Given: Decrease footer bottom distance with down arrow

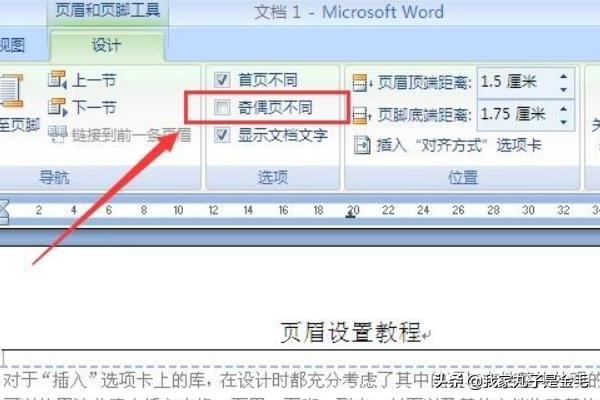Looking at the screenshot, I should point(566,121).
